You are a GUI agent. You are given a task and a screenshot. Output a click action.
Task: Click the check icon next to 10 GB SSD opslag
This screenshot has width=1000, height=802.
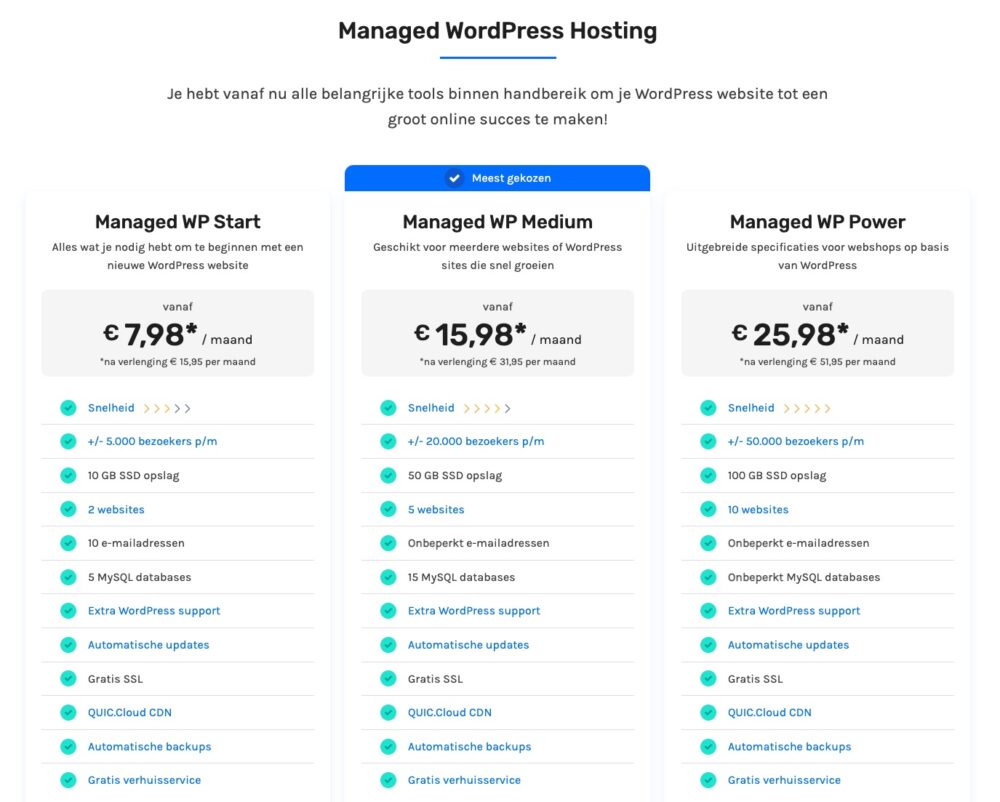click(68, 476)
